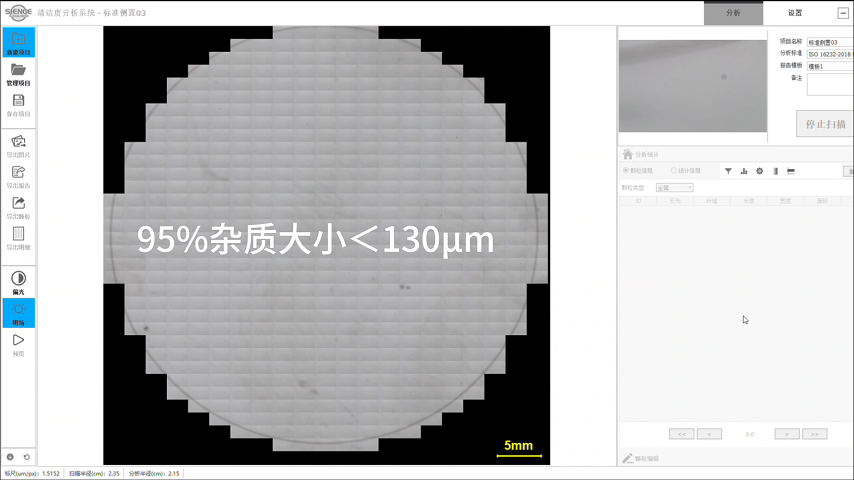Click the 保存项目 save icon
The width and height of the screenshot is (854, 480).
pyautogui.click(x=18, y=101)
